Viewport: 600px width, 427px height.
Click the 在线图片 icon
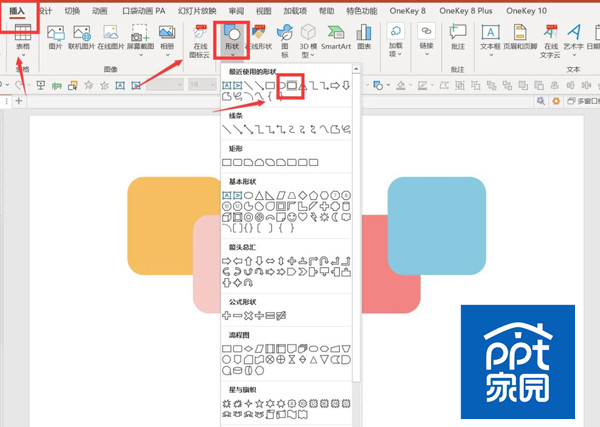[x=111, y=37]
